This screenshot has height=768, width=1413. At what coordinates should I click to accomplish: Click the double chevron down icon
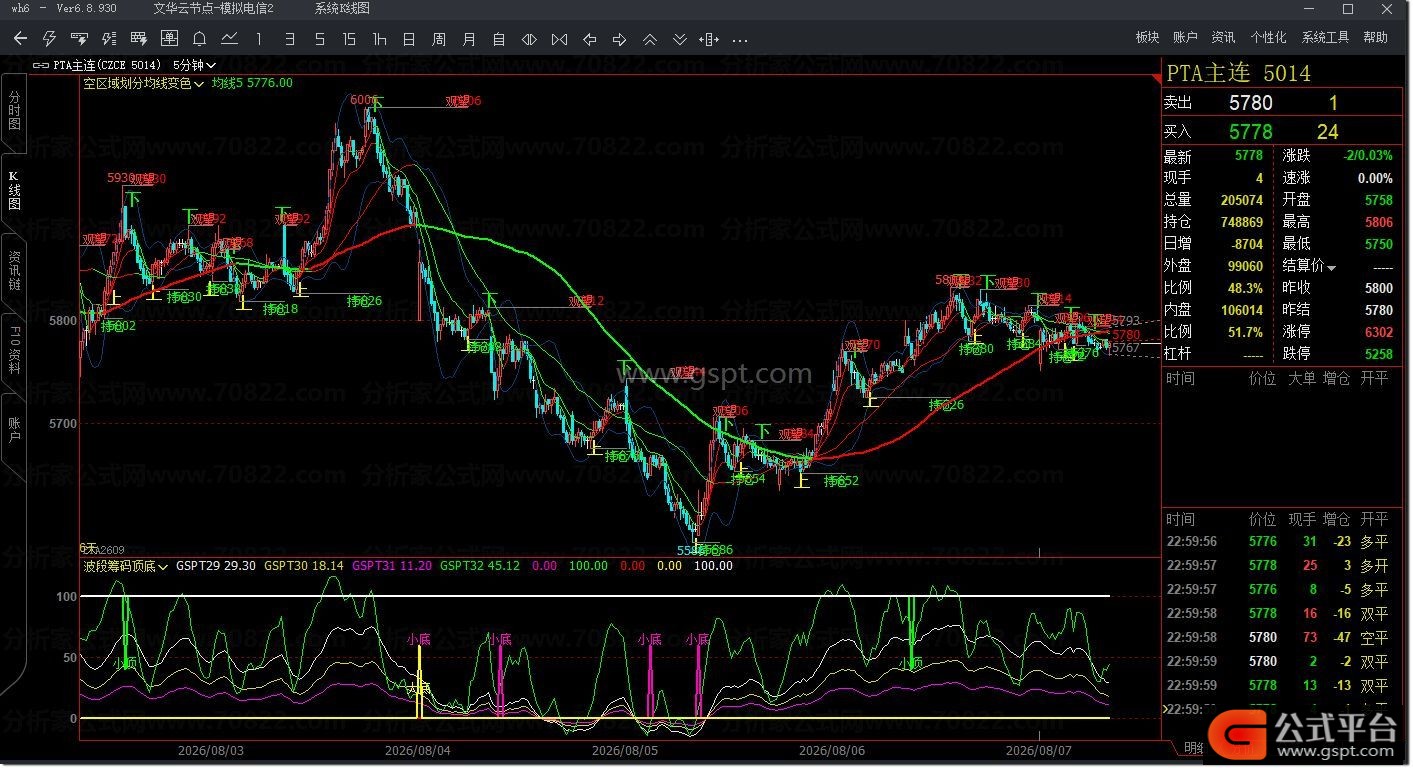tap(679, 39)
